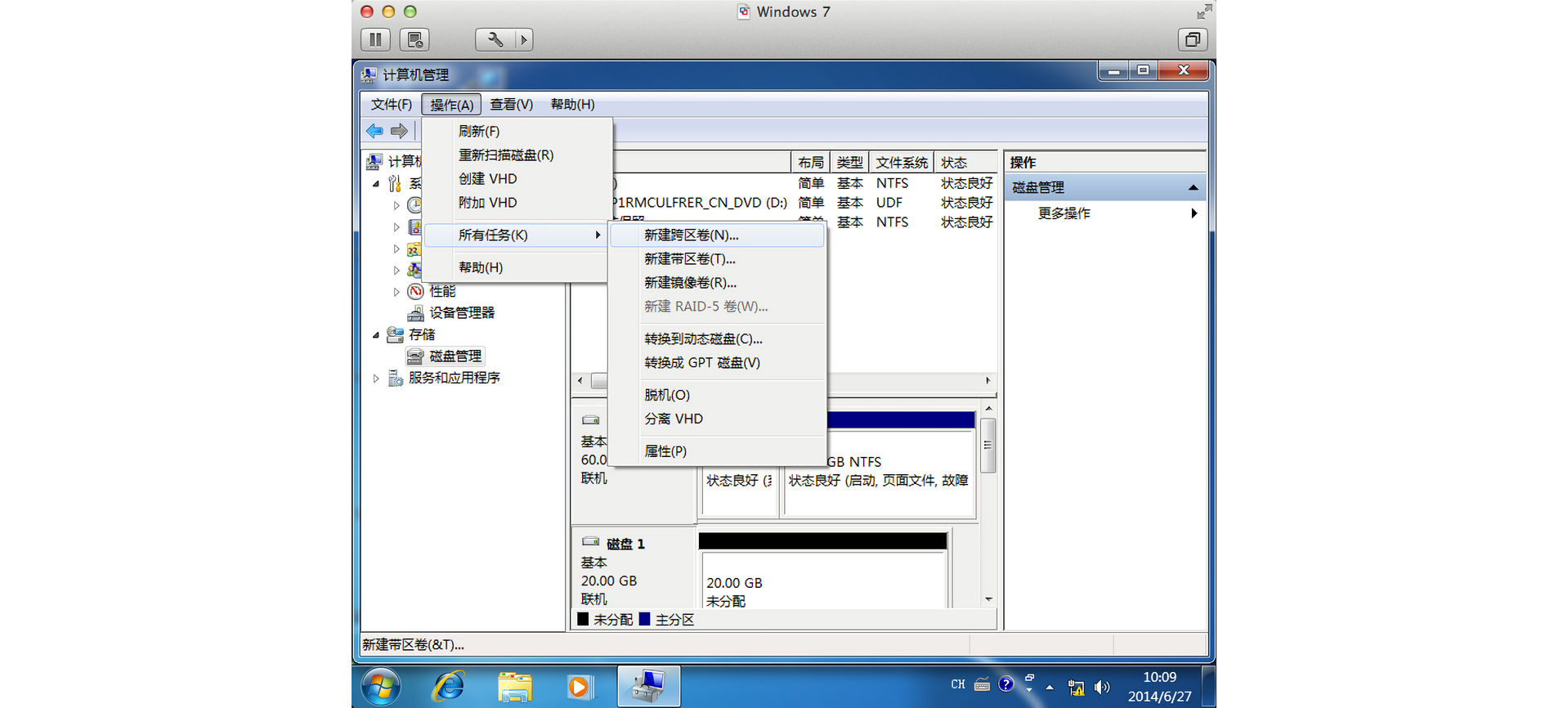Choose 重新扫描磁盘(R)
The image size is (1568, 708).
click(x=517, y=155)
